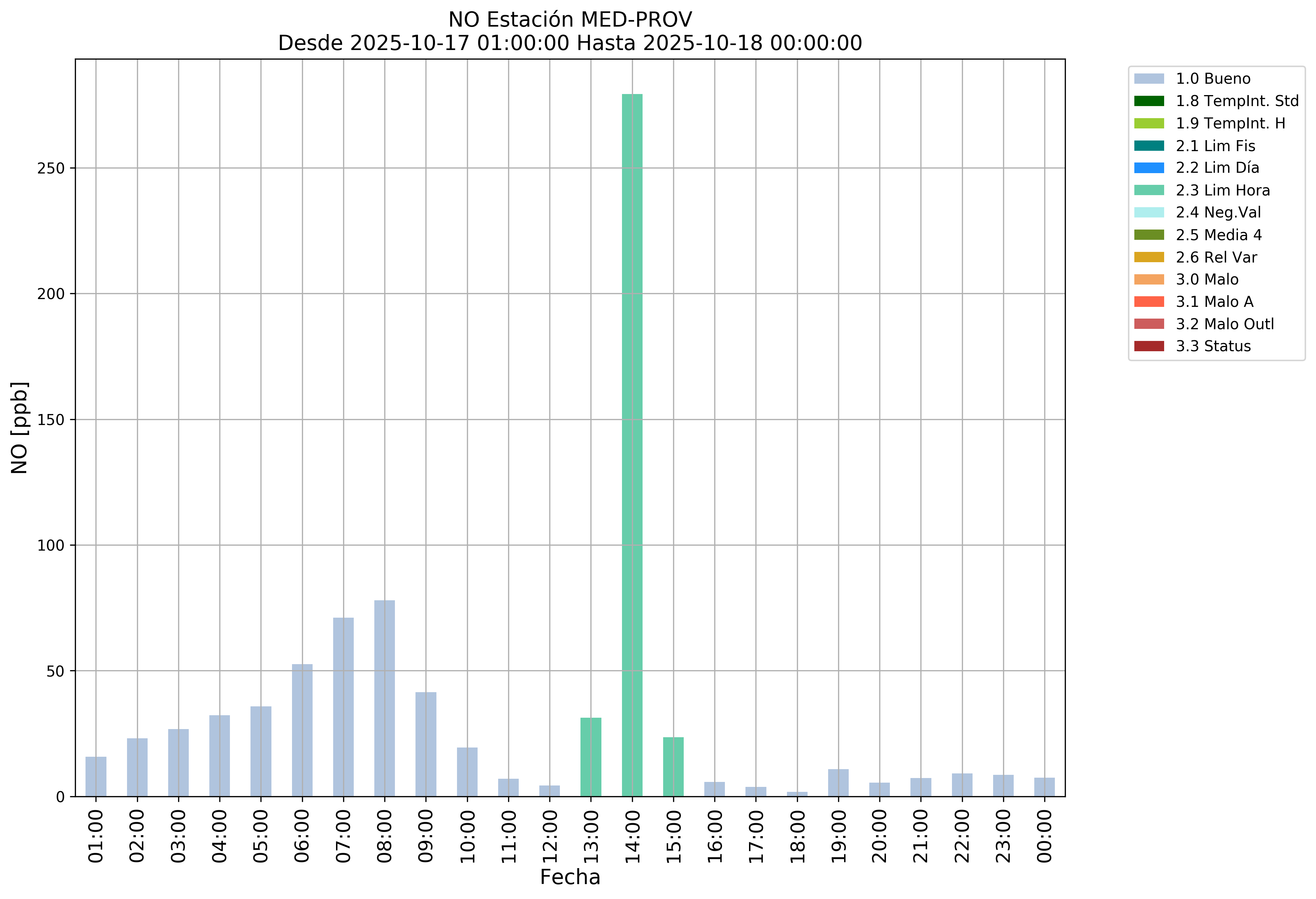Click the NO [ppb] y-axis label
Viewport: 1316px width, 899px height.
click(x=19, y=428)
